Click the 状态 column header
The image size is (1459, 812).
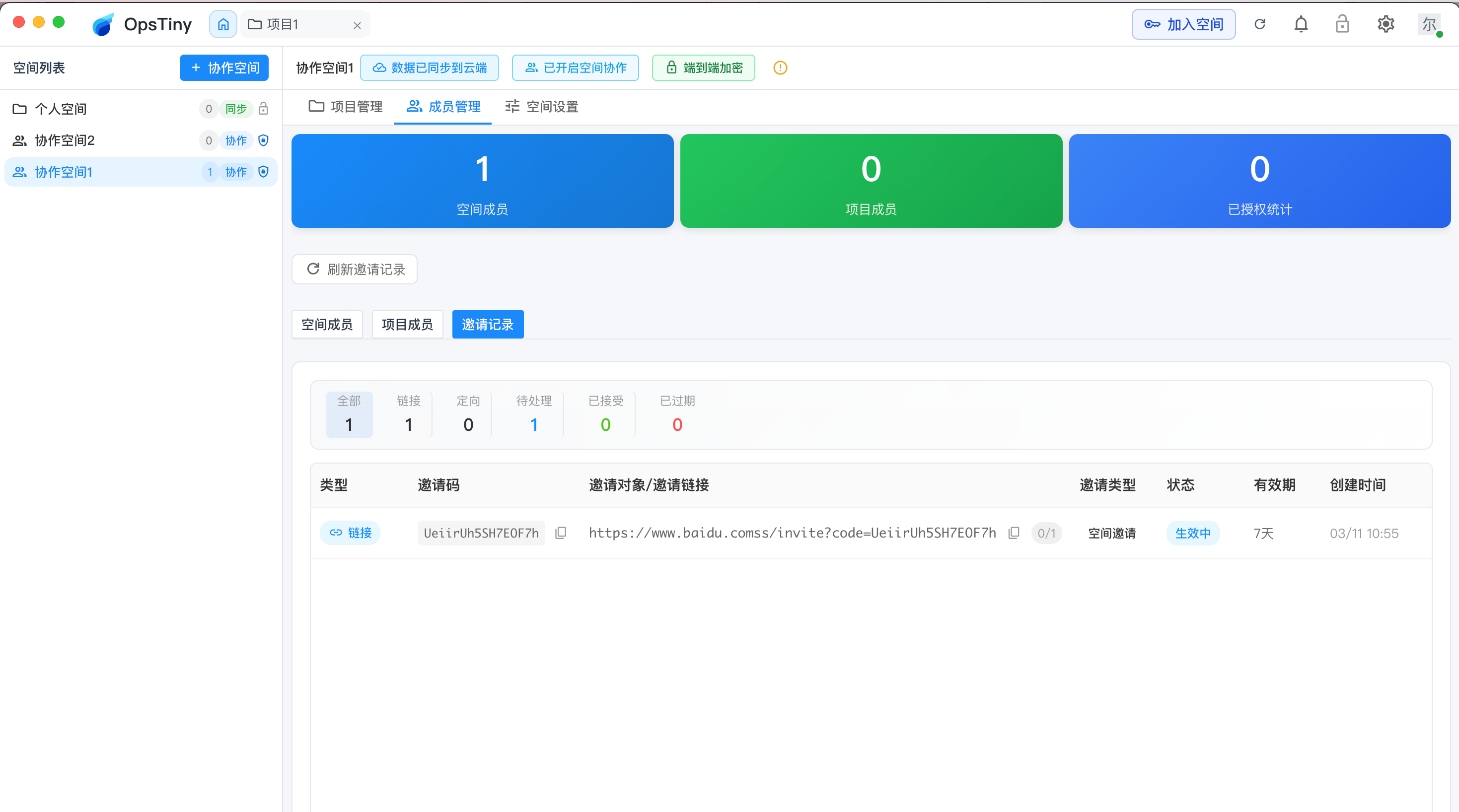[x=1180, y=485]
